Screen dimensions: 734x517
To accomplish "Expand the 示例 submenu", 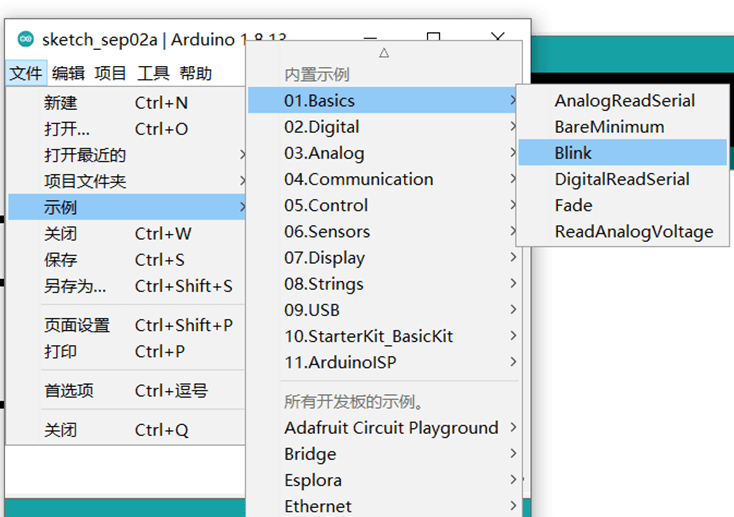I will click(126, 207).
